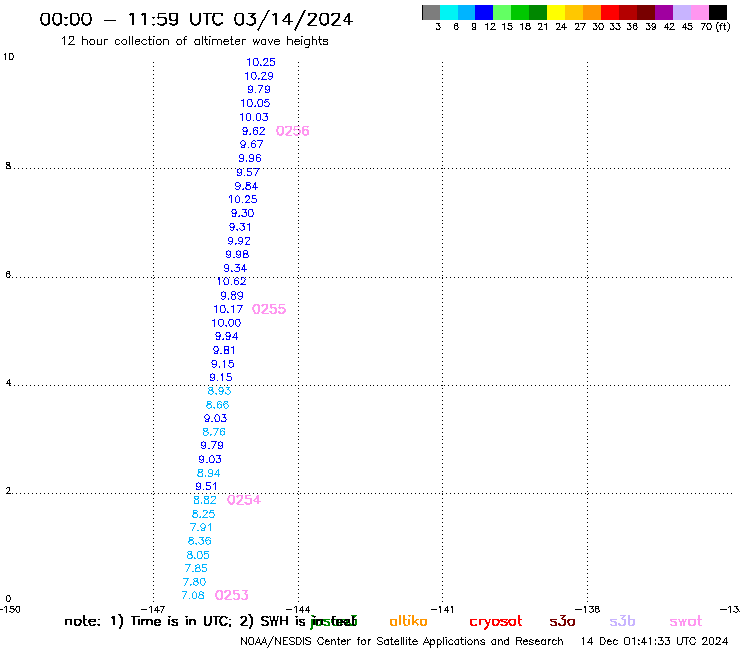
Task: Click the wave height value 9.94
Action: coord(227,337)
